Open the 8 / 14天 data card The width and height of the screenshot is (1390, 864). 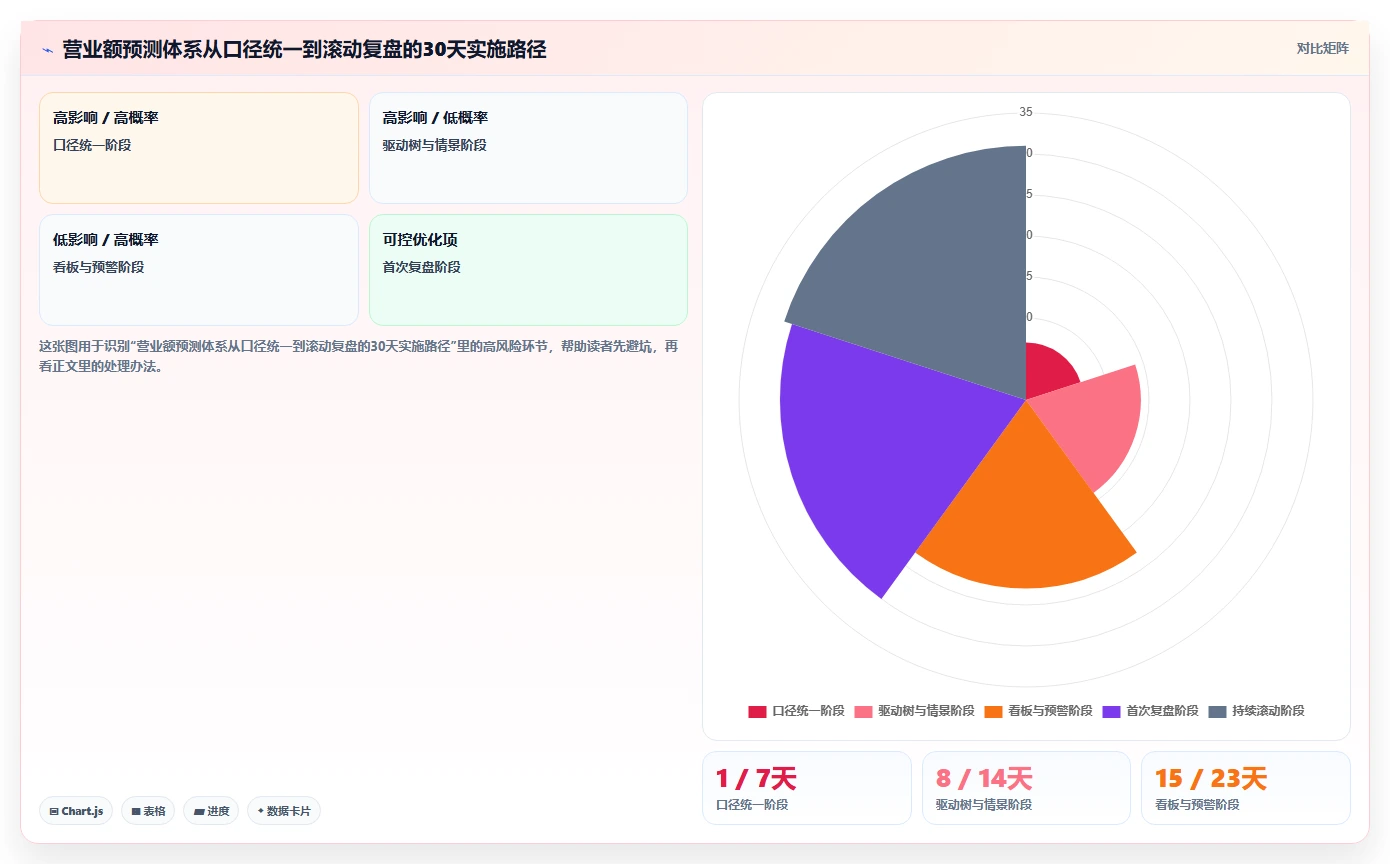(1026, 788)
